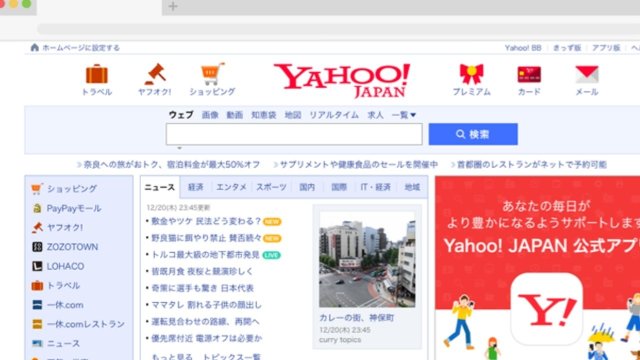Focus the browser address bar

[x=339, y=29]
